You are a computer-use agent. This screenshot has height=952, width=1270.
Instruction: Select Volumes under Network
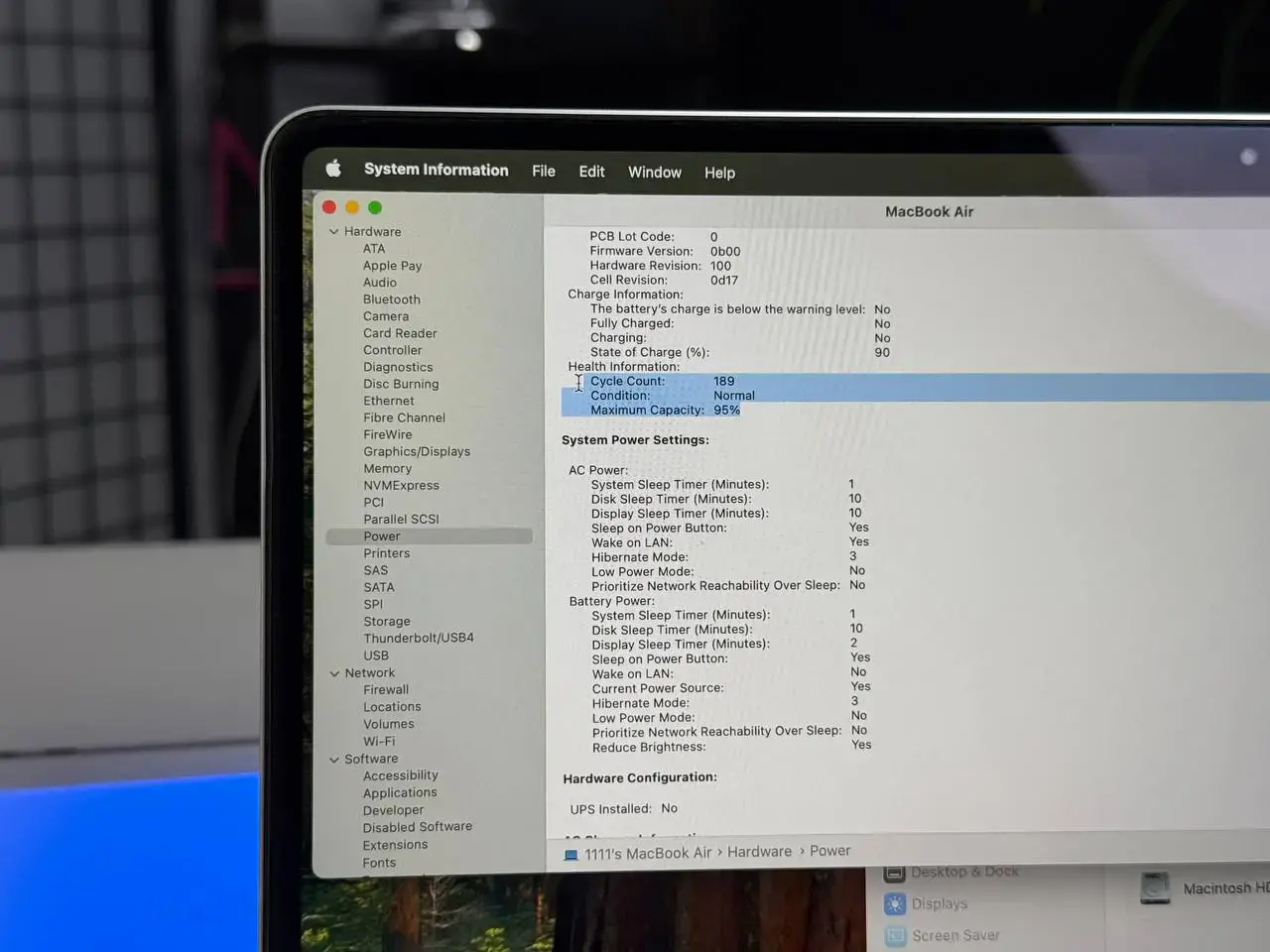[x=388, y=724]
